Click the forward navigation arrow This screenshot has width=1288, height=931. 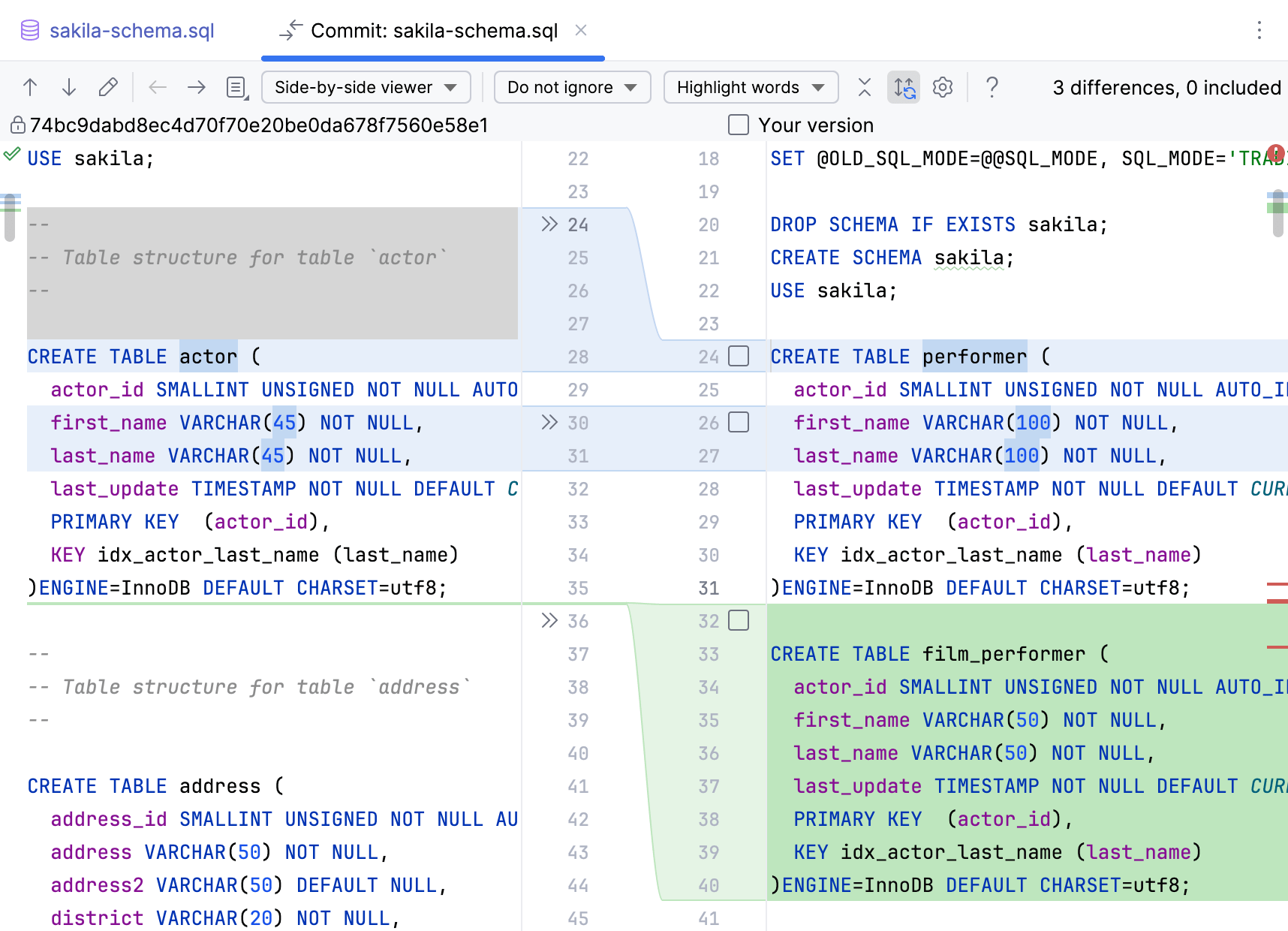click(x=197, y=87)
